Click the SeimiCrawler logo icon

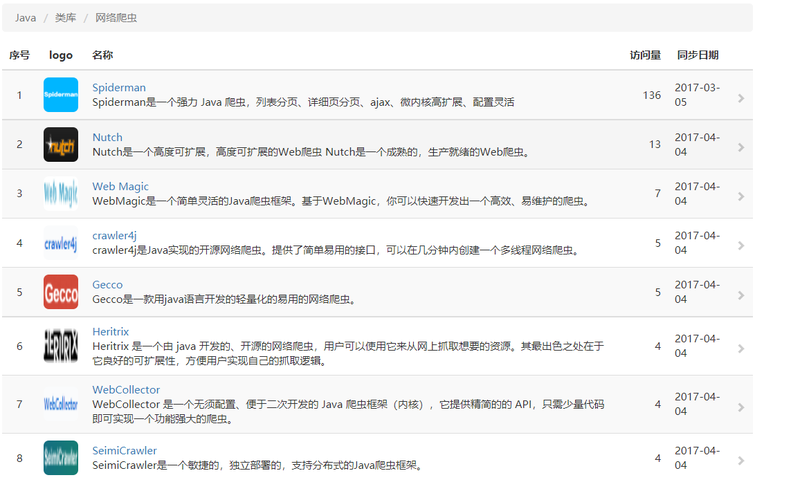(61, 458)
